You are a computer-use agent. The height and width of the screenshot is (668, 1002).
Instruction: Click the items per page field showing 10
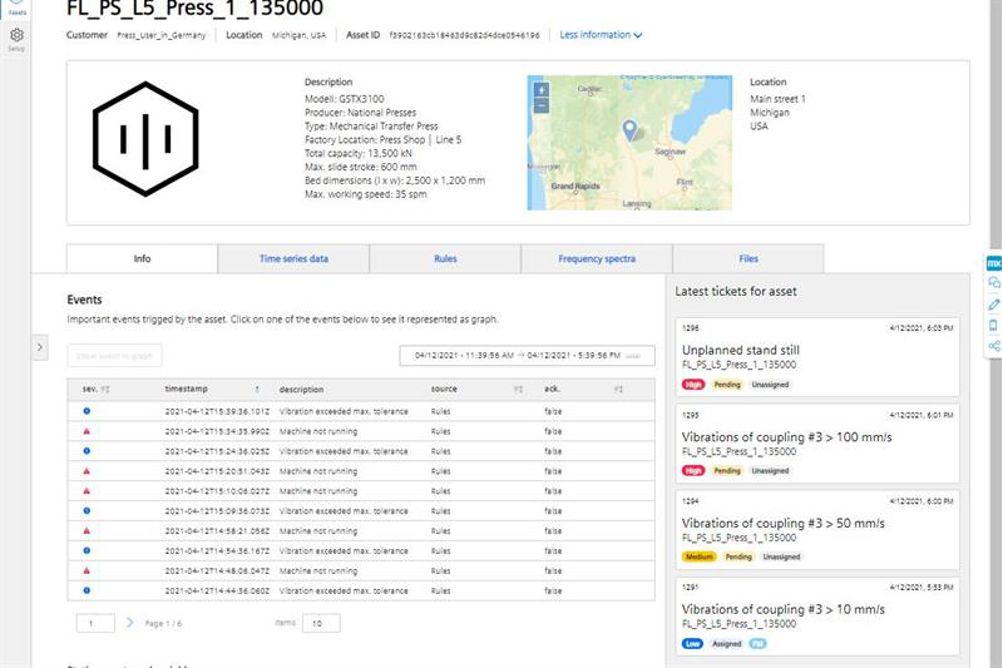pyautogui.click(x=321, y=623)
